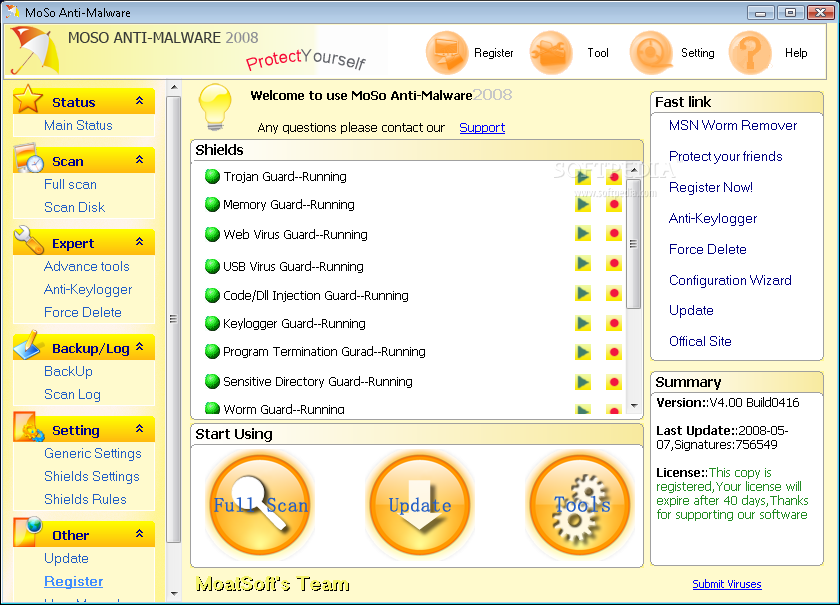Open the round Tools gears button
Image resolution: width=840 pixels, height=605 pixels.
[580, 504]
